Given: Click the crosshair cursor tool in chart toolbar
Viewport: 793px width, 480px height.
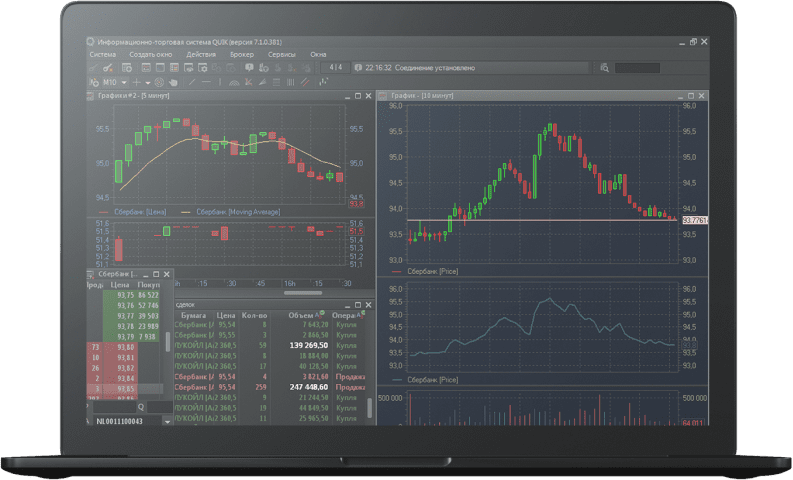Looking at the screenshot, I should pyautogui.click(x=135, y=81).
